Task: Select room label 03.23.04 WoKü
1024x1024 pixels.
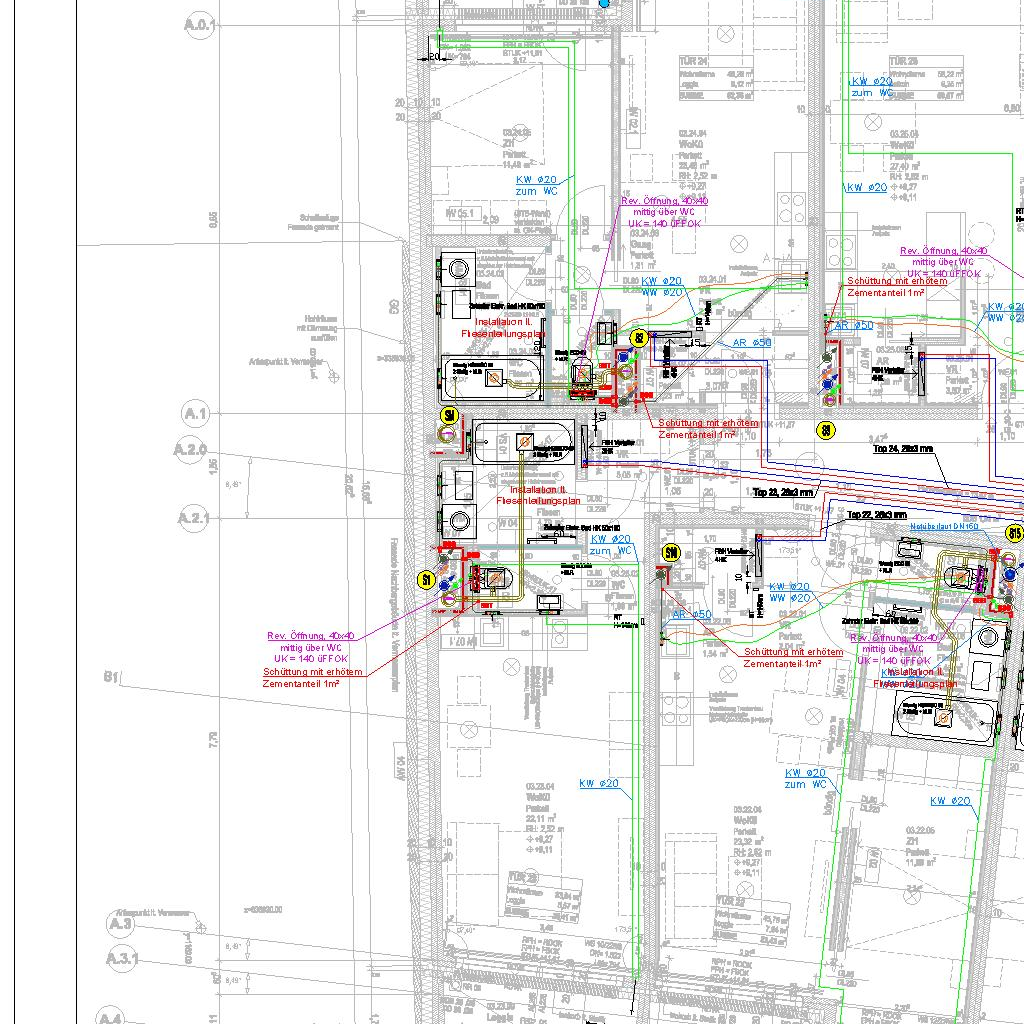Action: [539, 792]
